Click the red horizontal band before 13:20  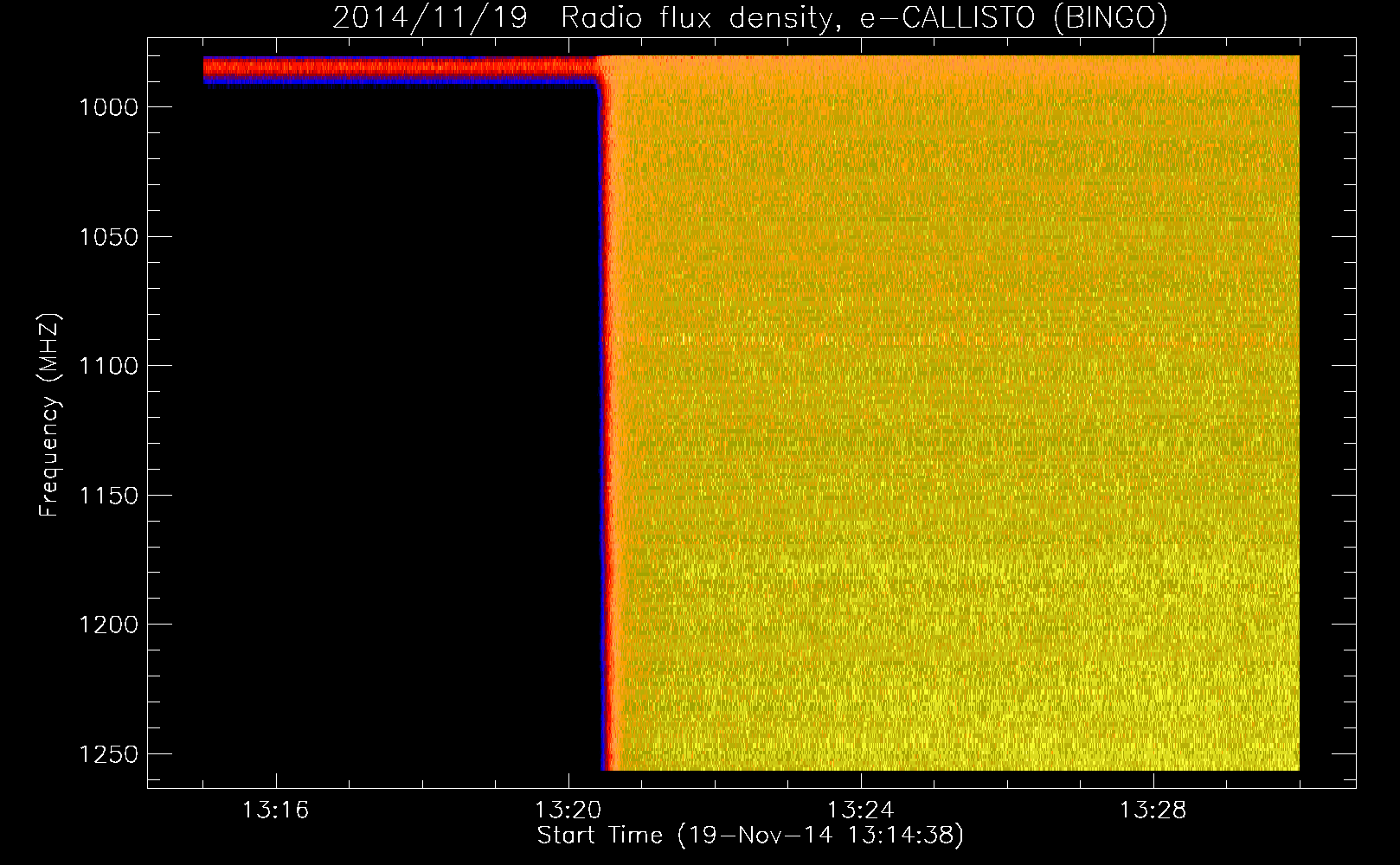pos(398,67)
